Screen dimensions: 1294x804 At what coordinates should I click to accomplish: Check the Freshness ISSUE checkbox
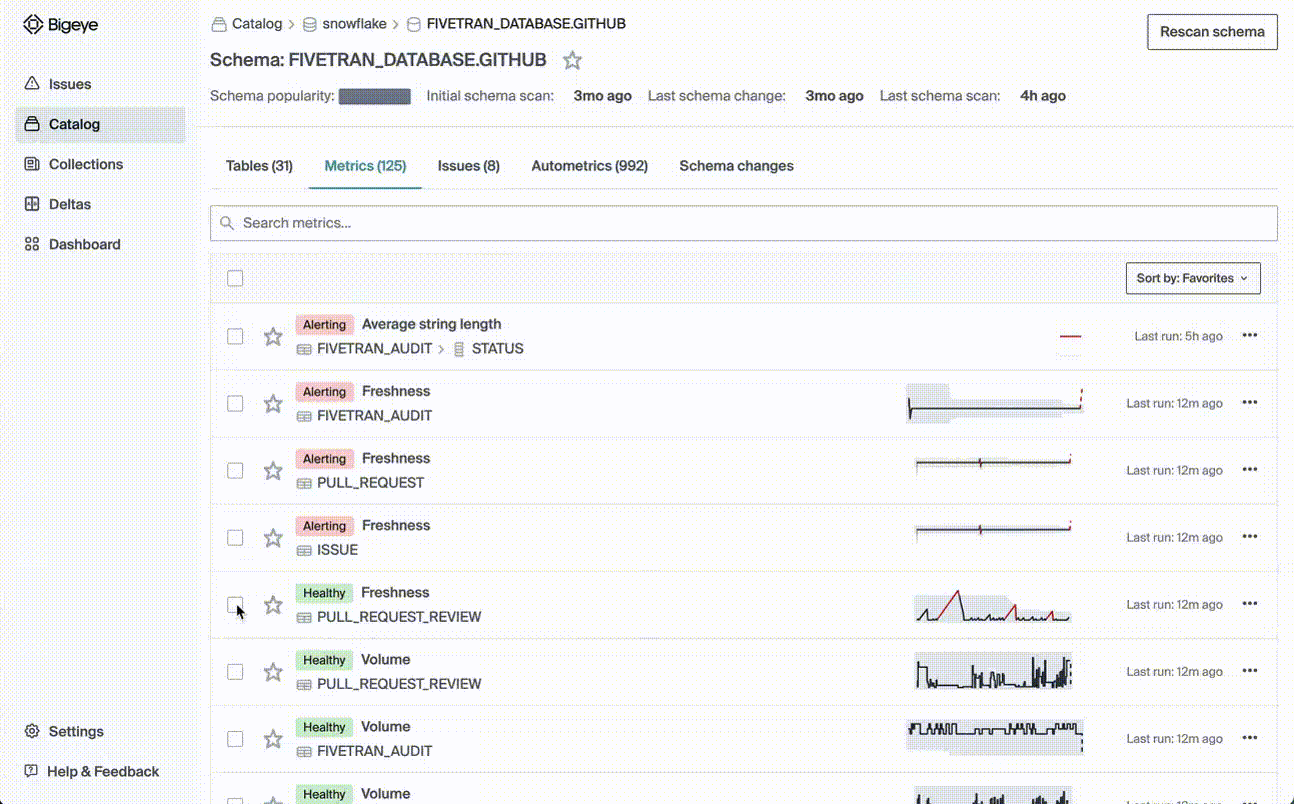coord(235,537)
